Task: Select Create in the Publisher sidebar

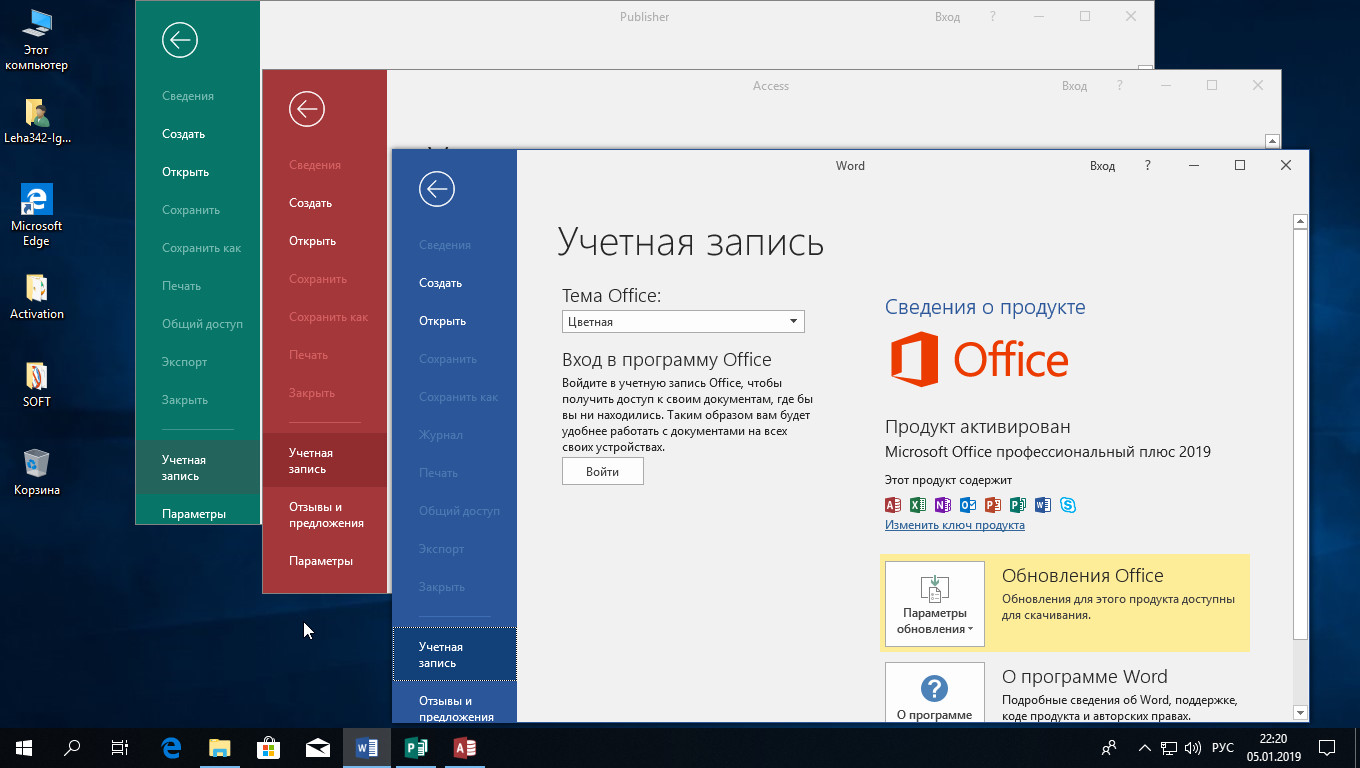Action: tap(183, 134)
